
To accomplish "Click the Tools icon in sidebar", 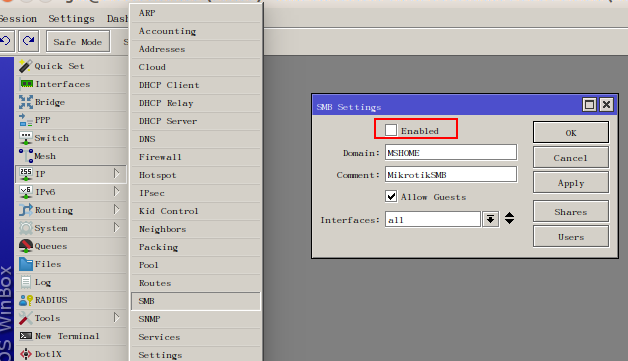I will click(26, 318).
